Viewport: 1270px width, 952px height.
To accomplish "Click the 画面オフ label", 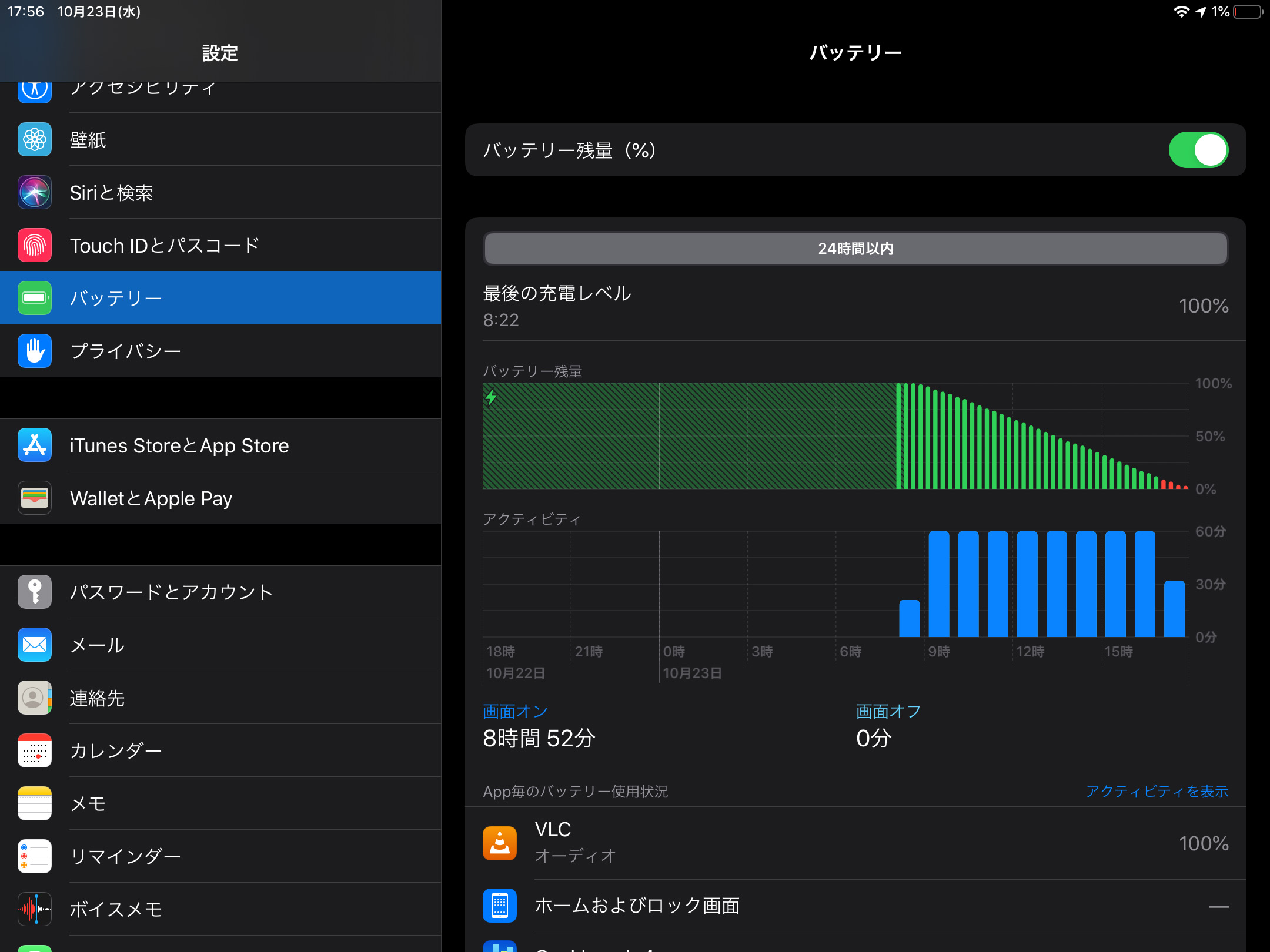I will (x=887, y=711).
